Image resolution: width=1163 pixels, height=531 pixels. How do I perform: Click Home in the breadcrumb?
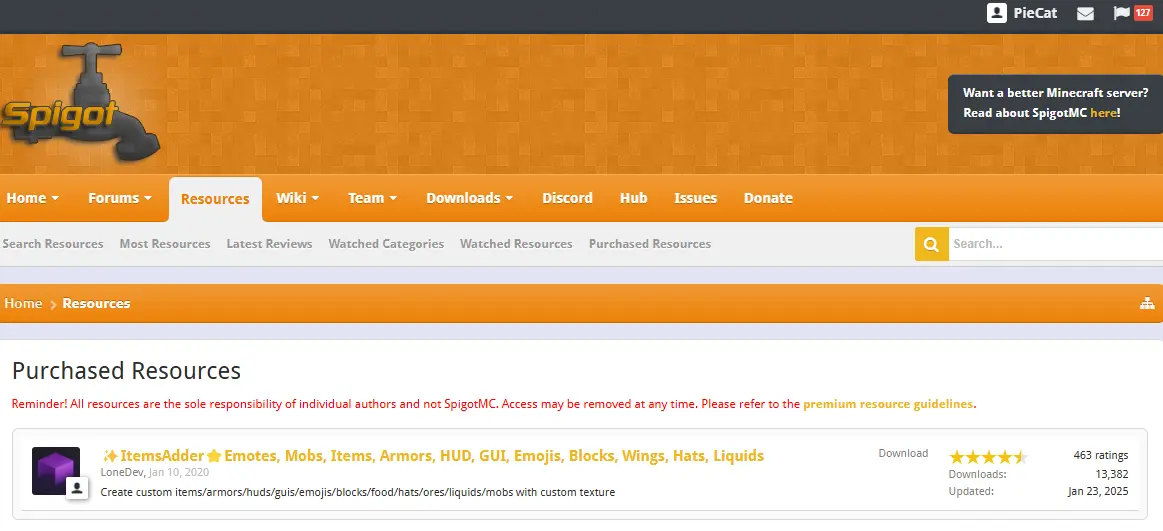23,303
